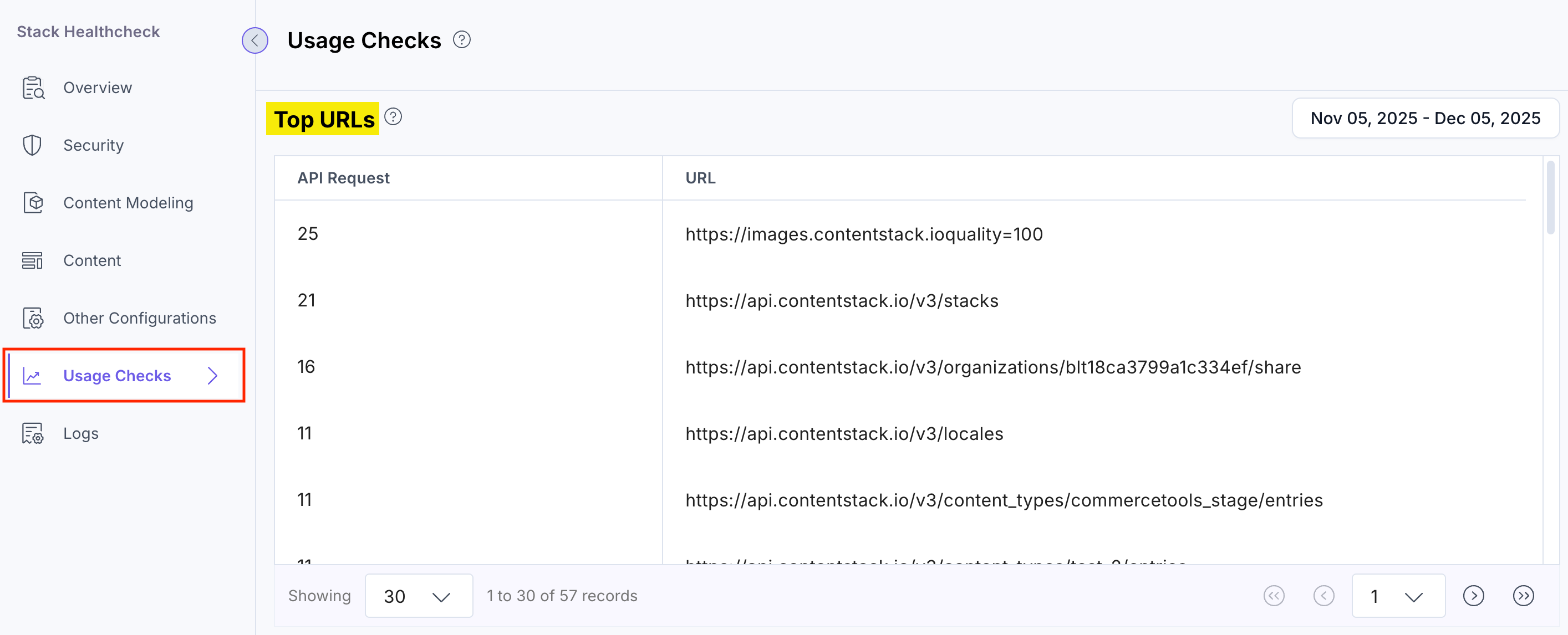
Task: Click the Usage Checks chart icon
Action: pos(33,375)
